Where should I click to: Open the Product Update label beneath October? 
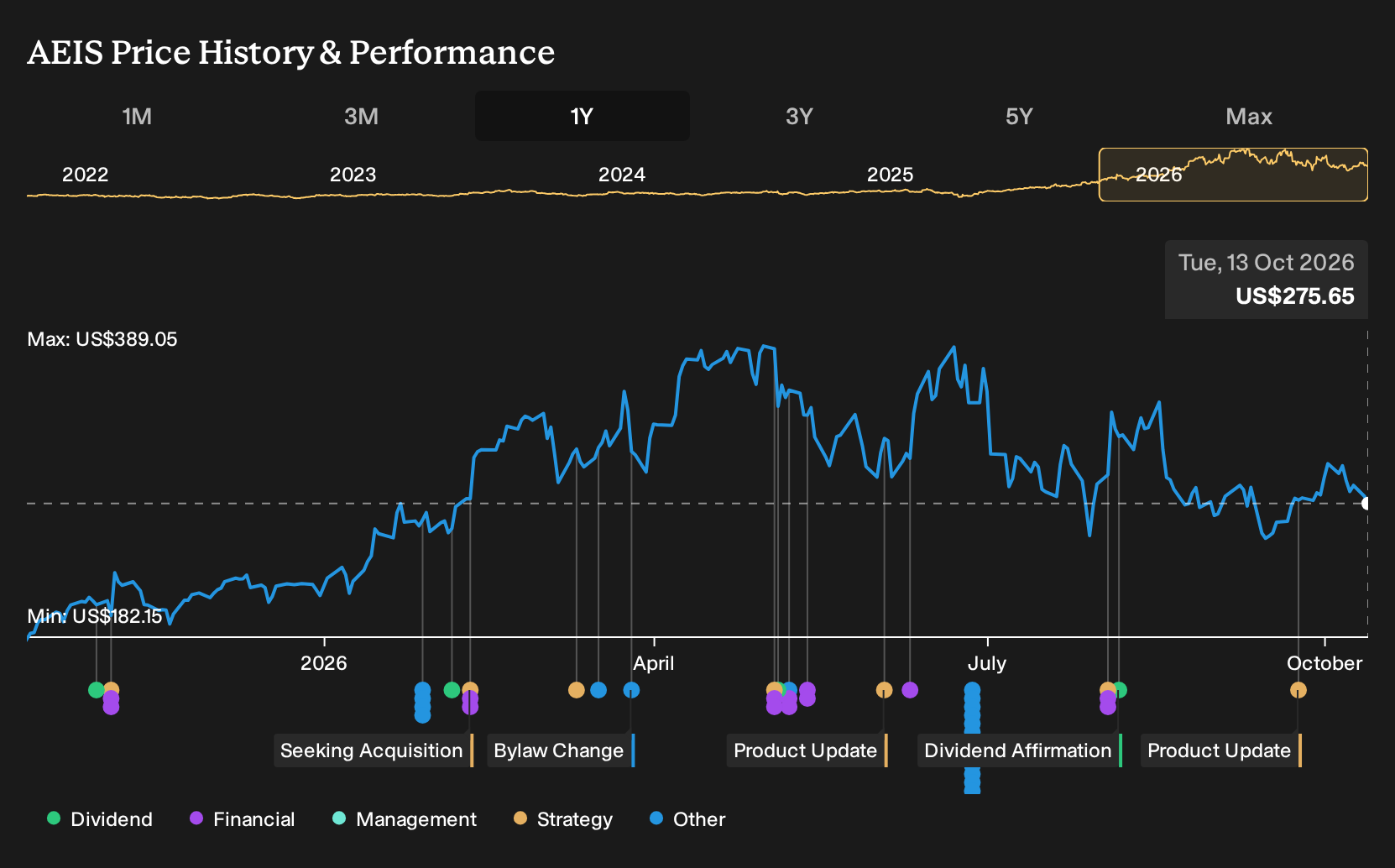point(1221,750)
